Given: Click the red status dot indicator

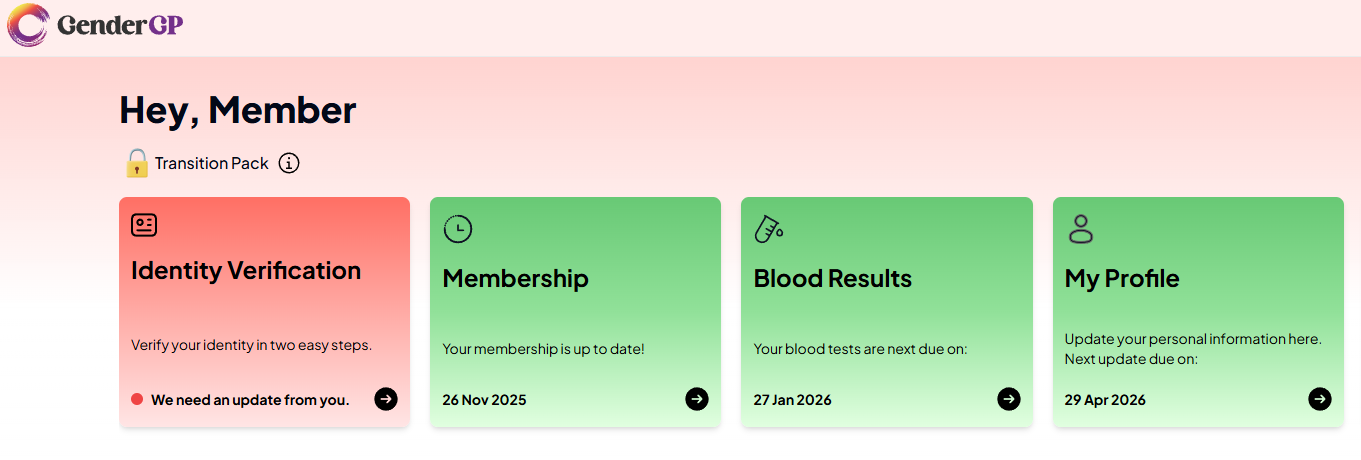Looking at the screenshot, I should tap(137, 399).
